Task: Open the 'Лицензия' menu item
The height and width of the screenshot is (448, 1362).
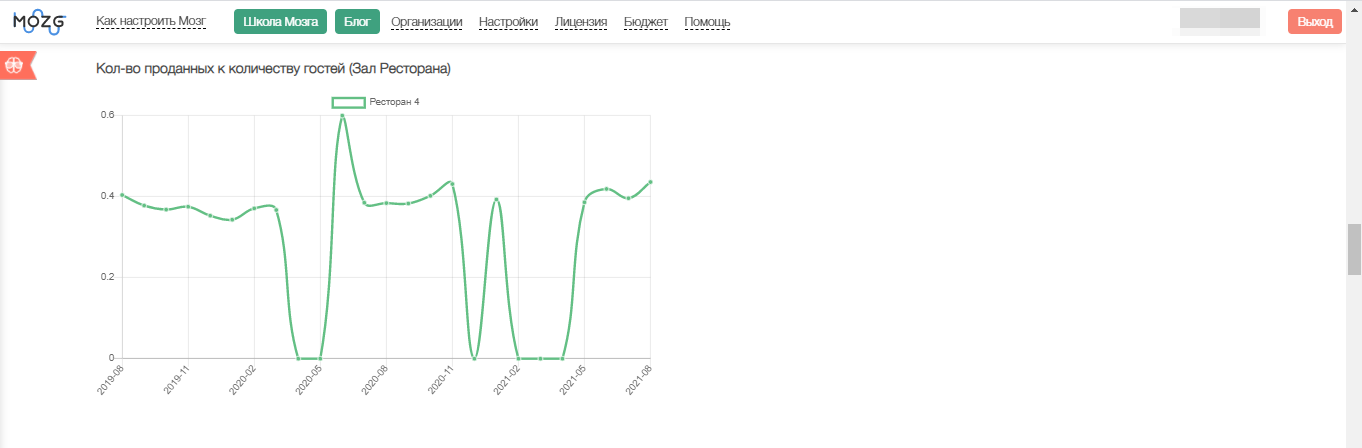Action: pyautogui.click(x=580, y=22)
